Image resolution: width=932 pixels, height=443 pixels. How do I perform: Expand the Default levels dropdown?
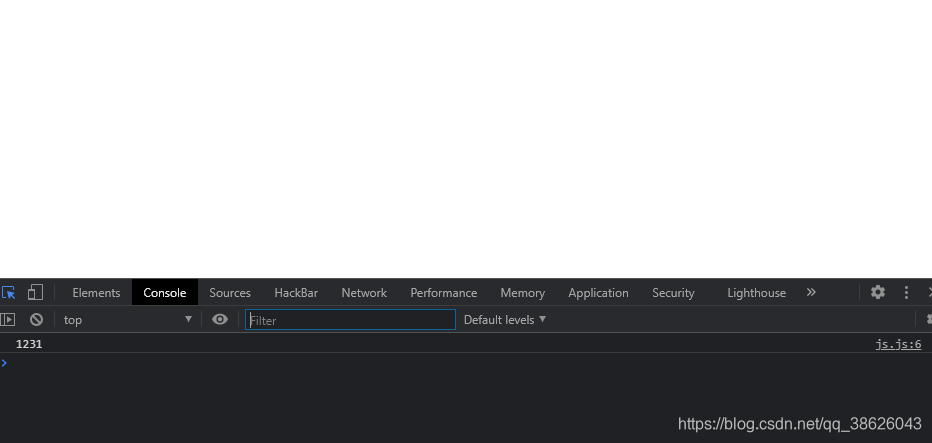(505, 320)
